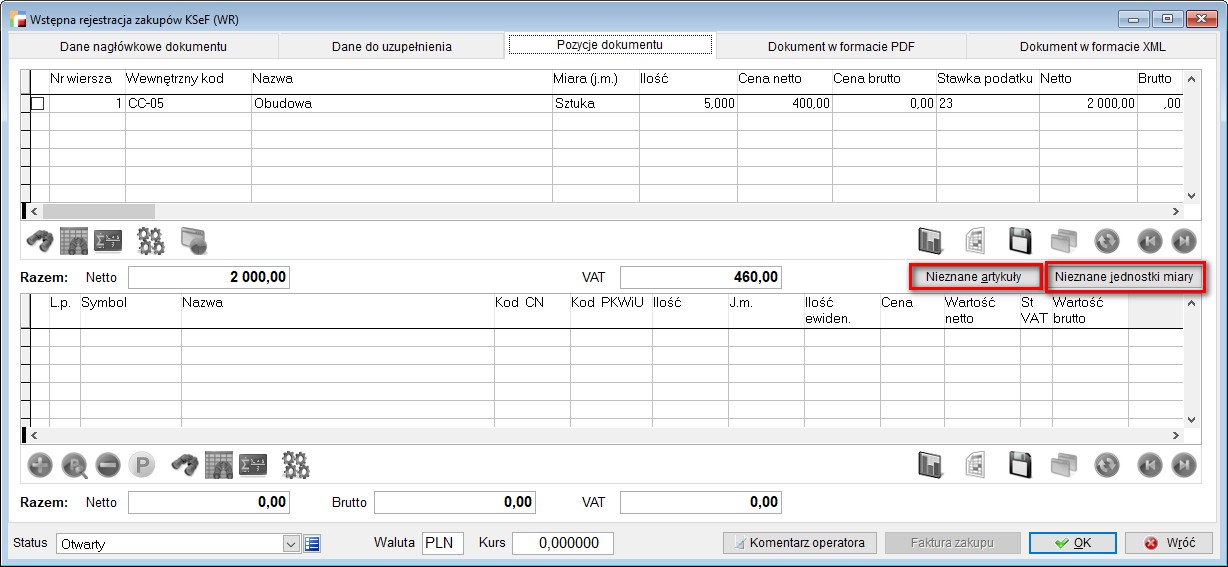The height and width of the screenshot is (567, 1228).
Task: Click the upper go-to-first-record icon
Action: click(1150, 240)
